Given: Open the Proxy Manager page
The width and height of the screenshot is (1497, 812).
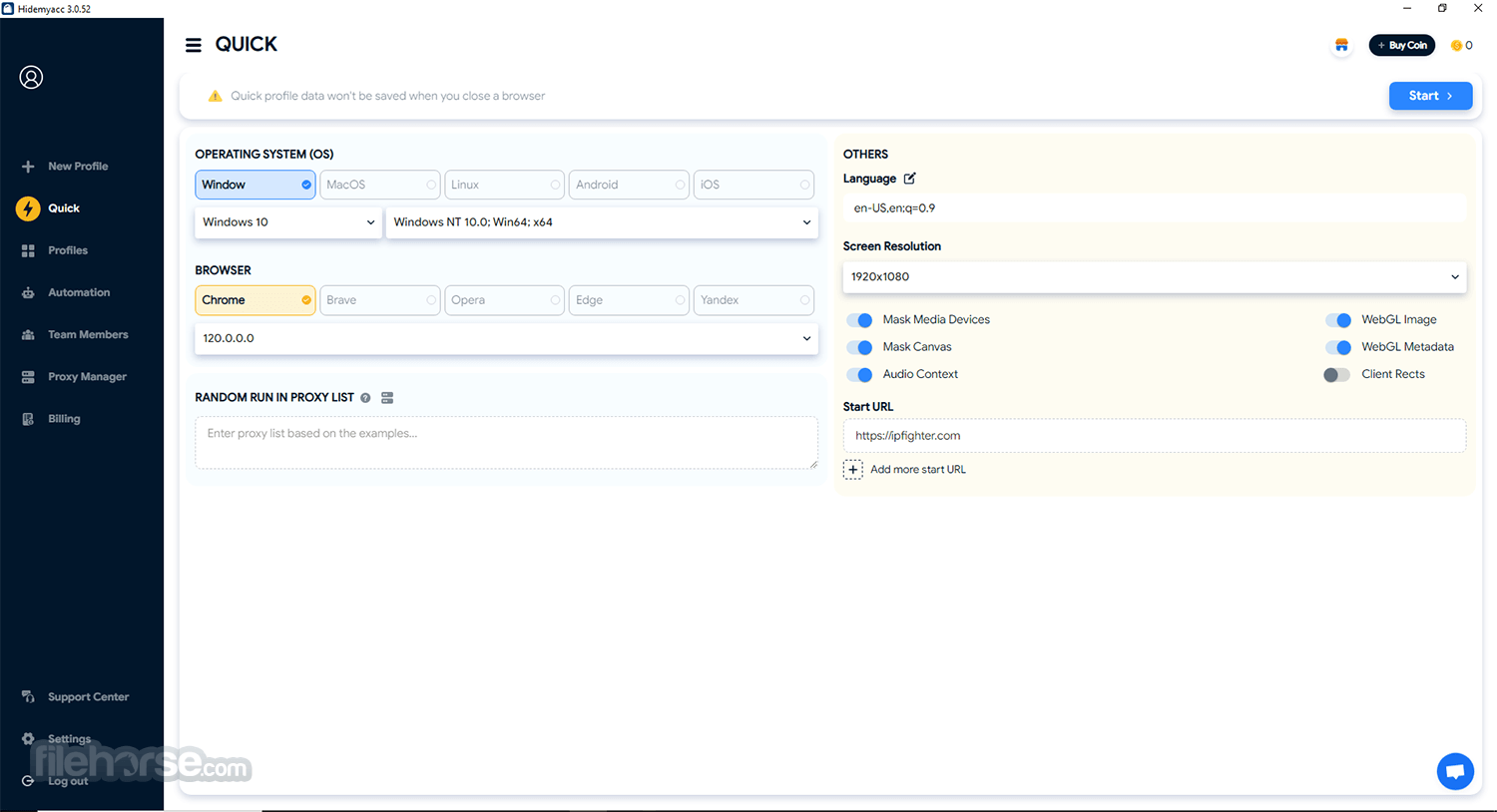Looking at the screenshot, I should point(87,377).
